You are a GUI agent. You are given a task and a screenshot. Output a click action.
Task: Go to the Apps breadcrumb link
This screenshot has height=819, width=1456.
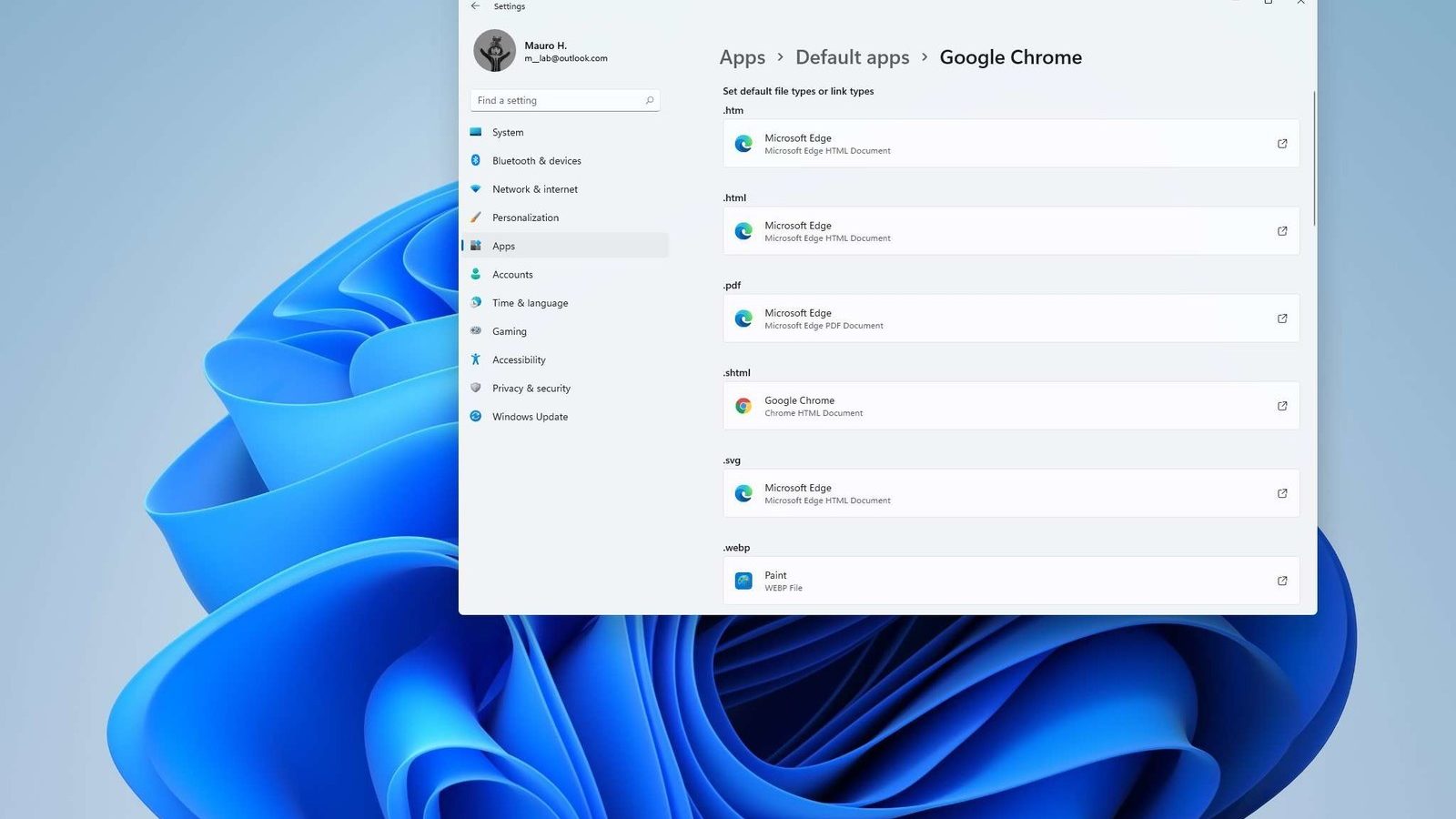(x=742, y=57)
